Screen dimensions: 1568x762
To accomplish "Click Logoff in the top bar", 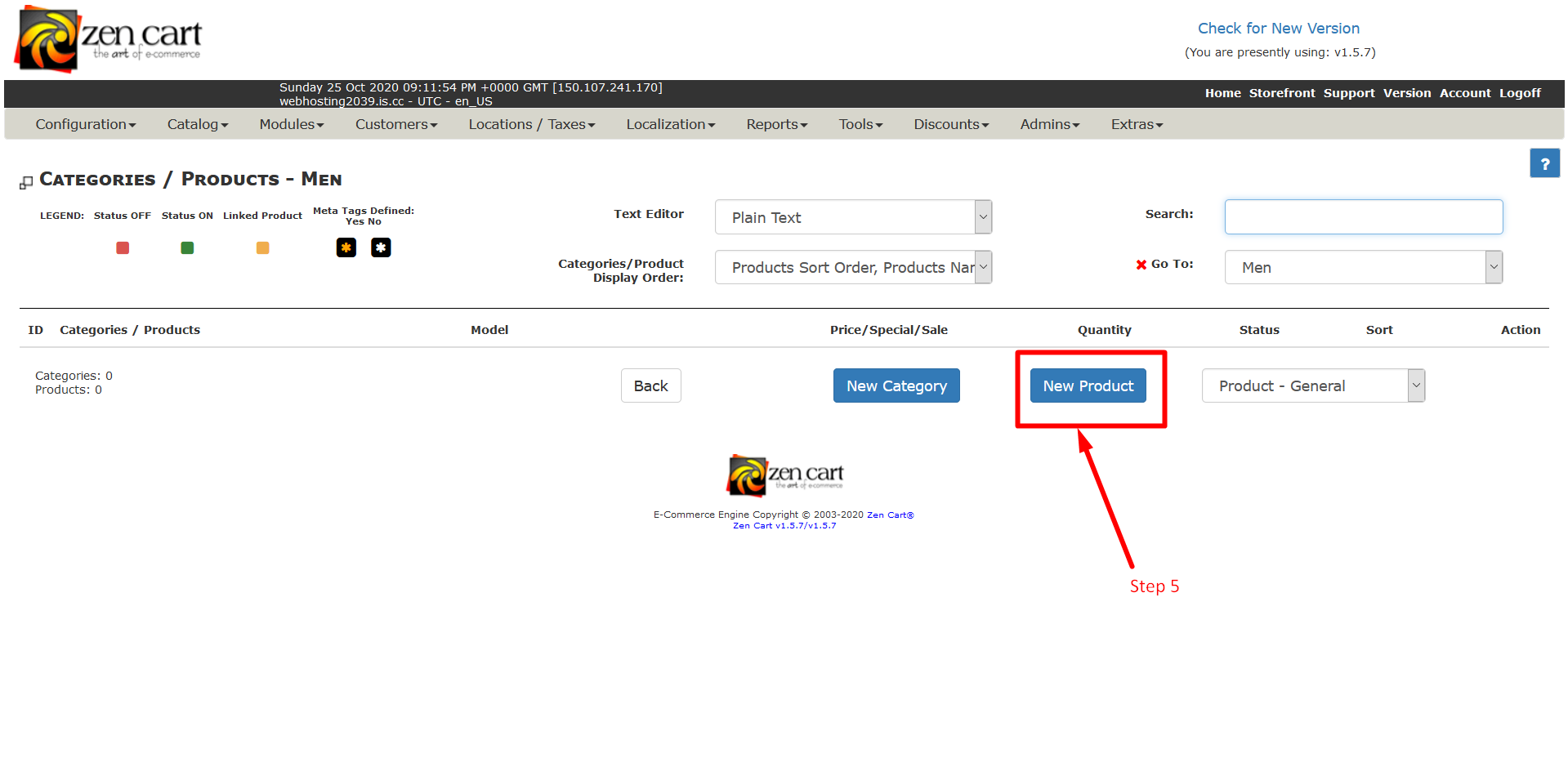I will point(1520,93).
